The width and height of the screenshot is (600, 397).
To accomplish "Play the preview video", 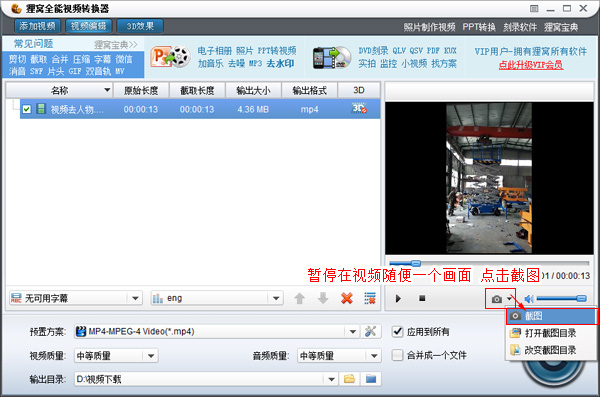I will pos(398,299).
